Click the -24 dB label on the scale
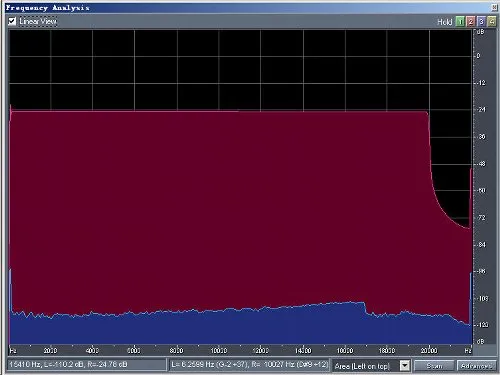This screenshot has width=500, height=375. pyautogui.click(x=481, y=109)
